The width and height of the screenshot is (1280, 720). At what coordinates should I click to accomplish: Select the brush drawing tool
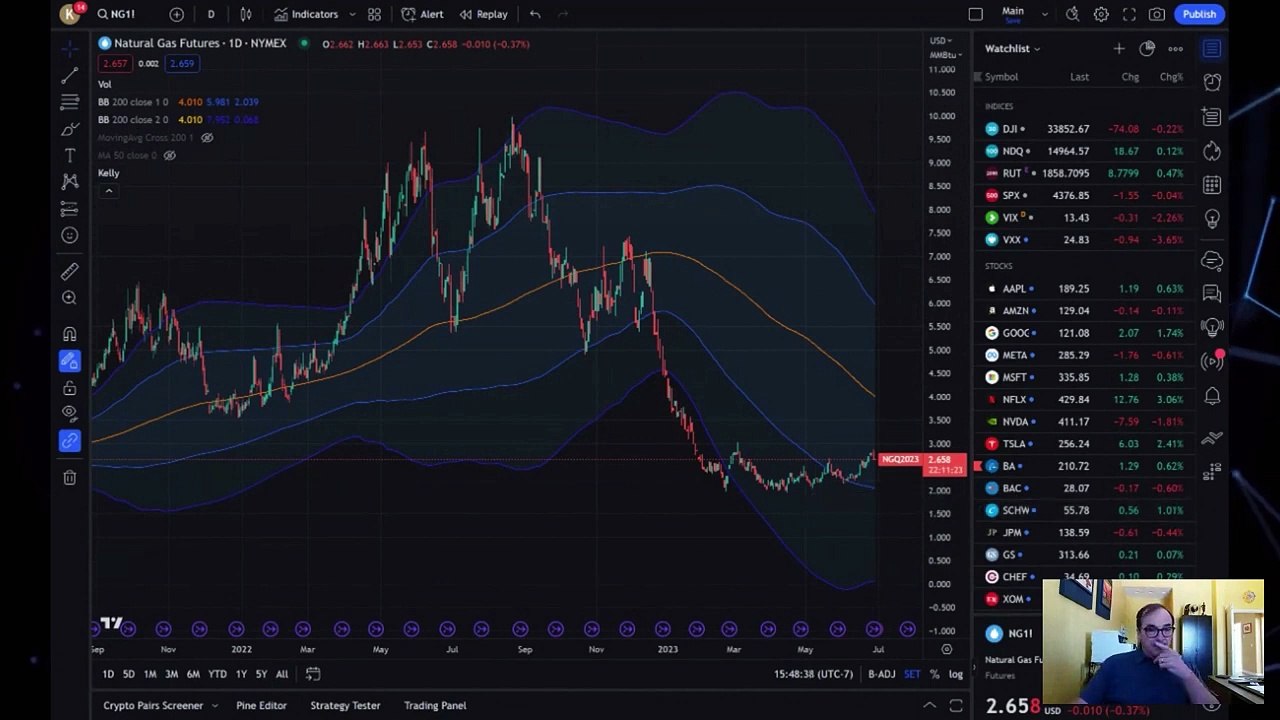[x=69, y=129]
